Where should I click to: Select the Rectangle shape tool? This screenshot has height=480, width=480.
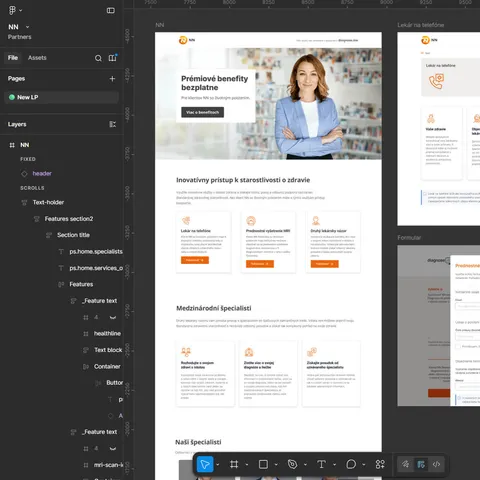point(263,464)
